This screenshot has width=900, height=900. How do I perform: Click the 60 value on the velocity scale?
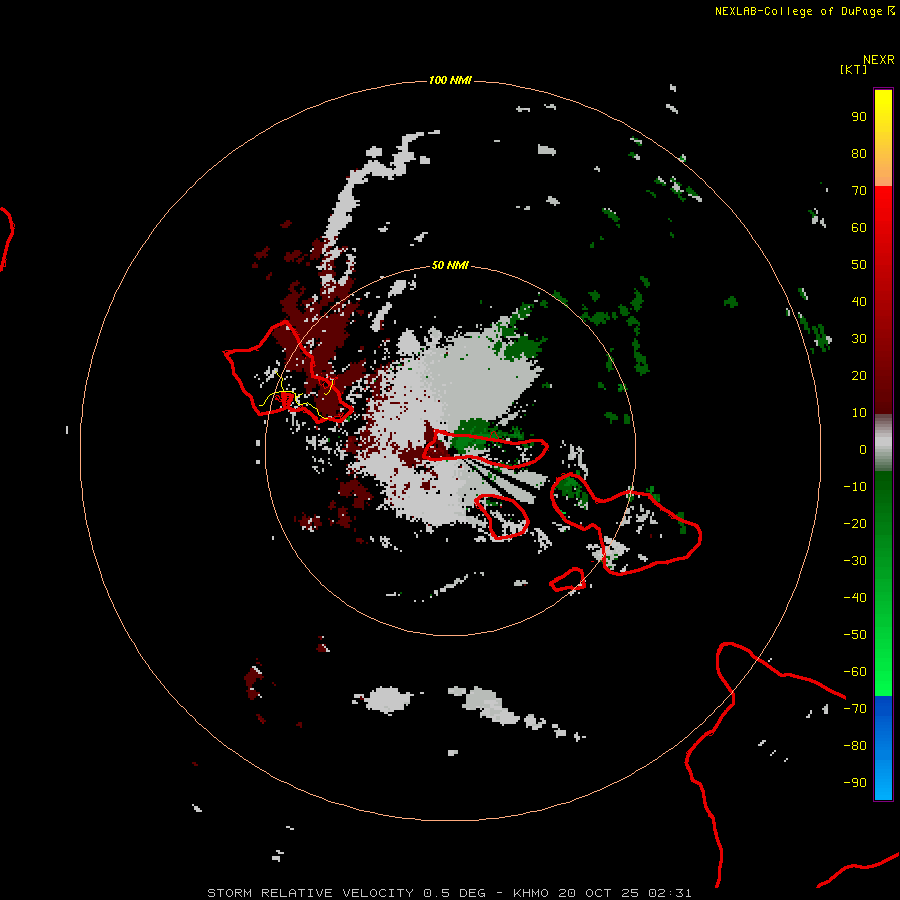pos(859,228)
